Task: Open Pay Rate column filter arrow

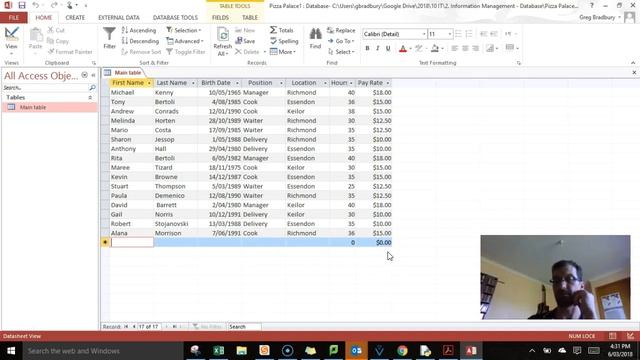Action: 388,83
